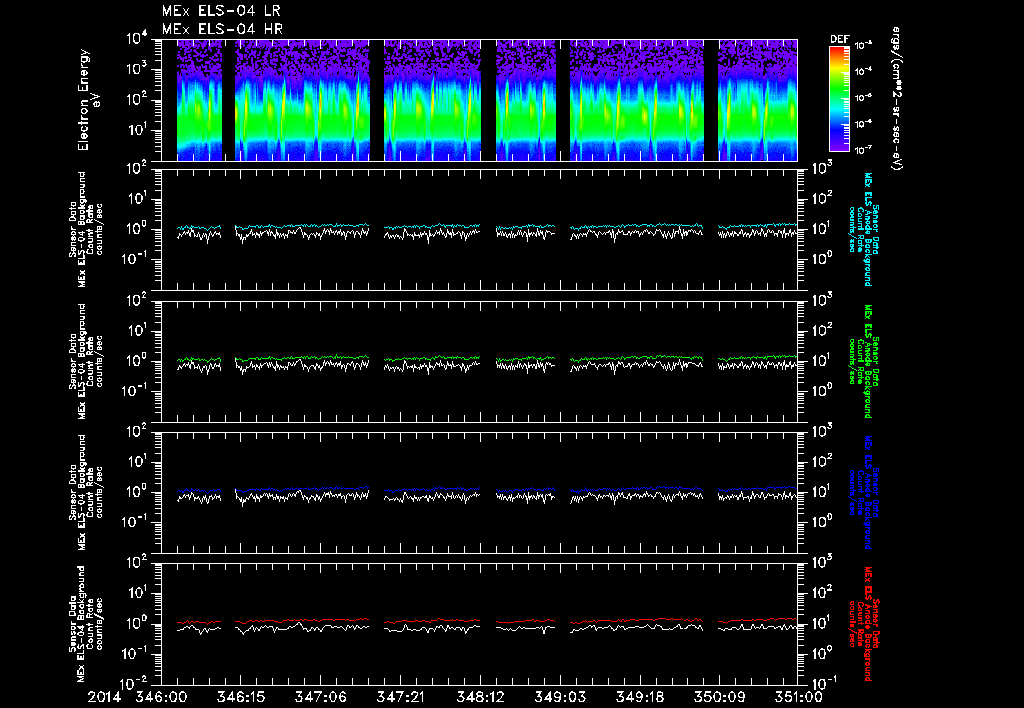Click the '347:06' time axis label
Screen dimensions: 1024x708
pos(321,697)
